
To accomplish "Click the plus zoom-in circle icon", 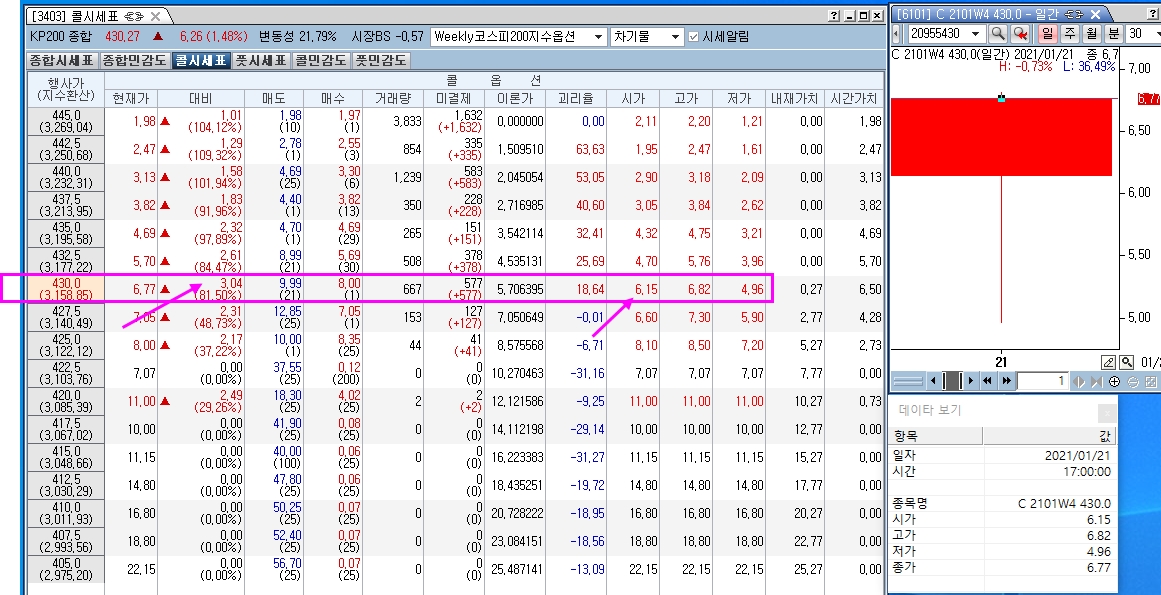I will click(x=1115, y=381).
